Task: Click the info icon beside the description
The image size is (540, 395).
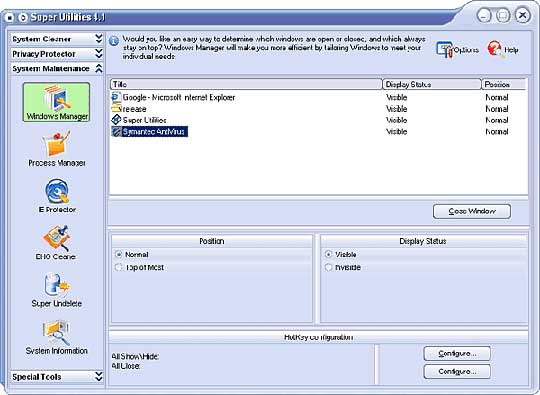Action: pos(114,41)
